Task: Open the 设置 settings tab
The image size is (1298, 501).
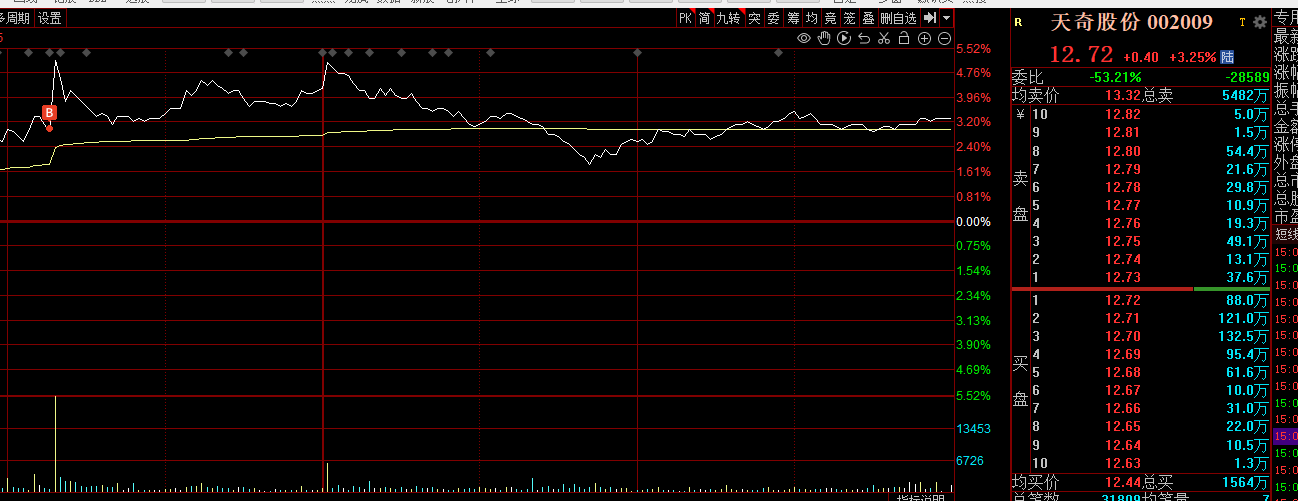Action: [50, 18]
